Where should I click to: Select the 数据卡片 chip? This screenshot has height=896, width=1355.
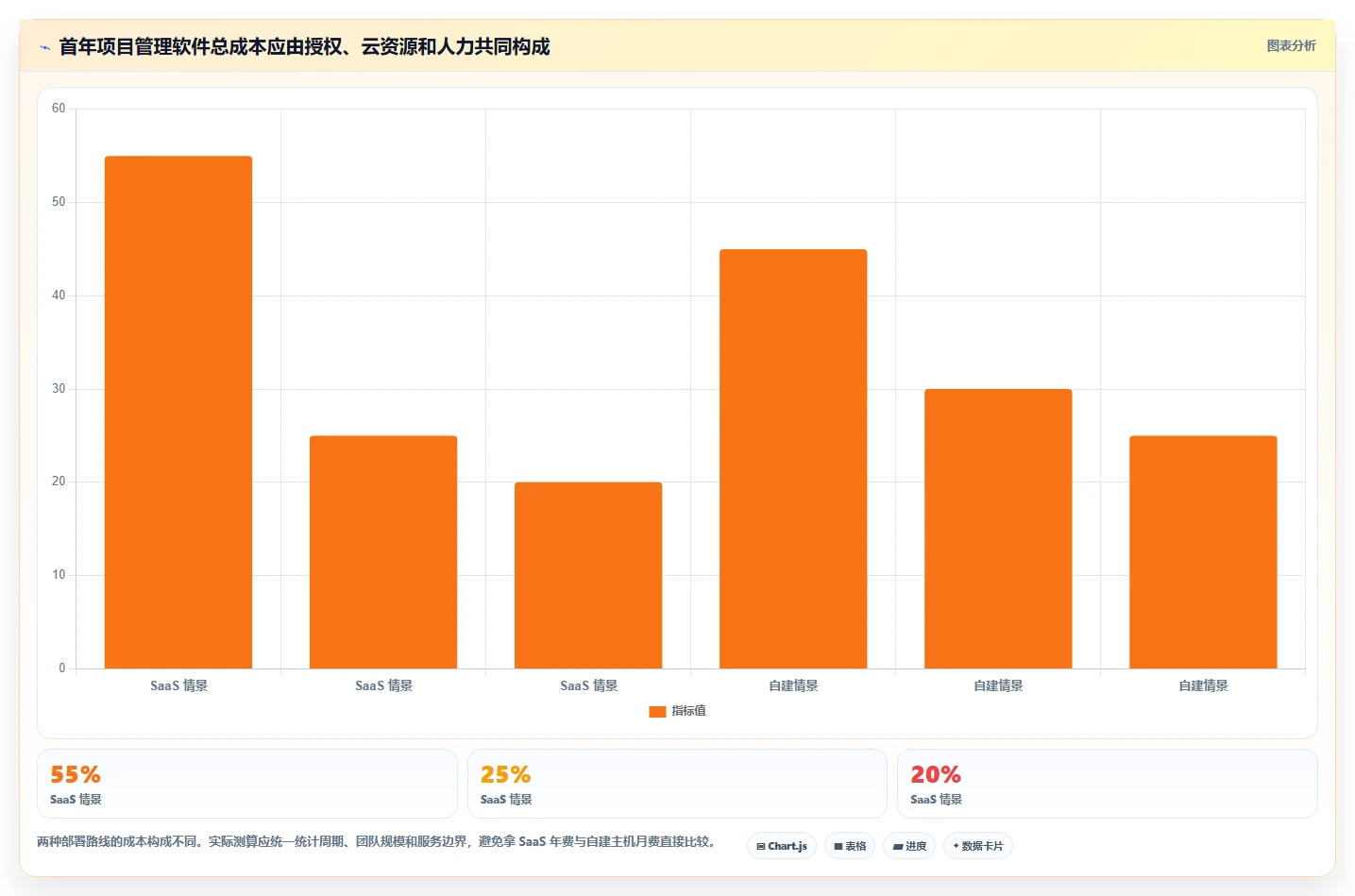[x=978, y=846]
